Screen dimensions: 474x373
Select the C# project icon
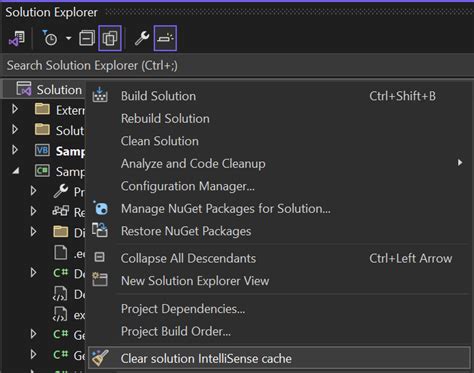(x=42, y=171)
